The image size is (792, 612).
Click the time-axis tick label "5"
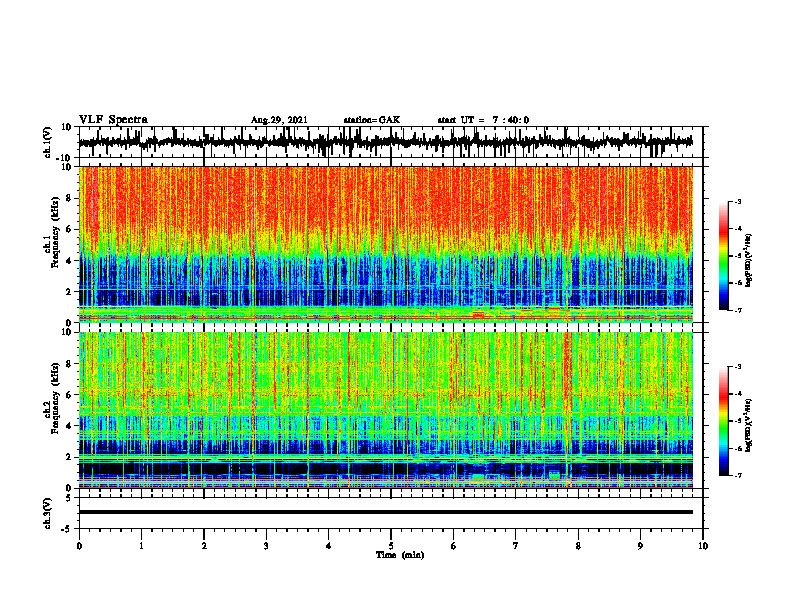pyautogui.click(x=391, y=546)
